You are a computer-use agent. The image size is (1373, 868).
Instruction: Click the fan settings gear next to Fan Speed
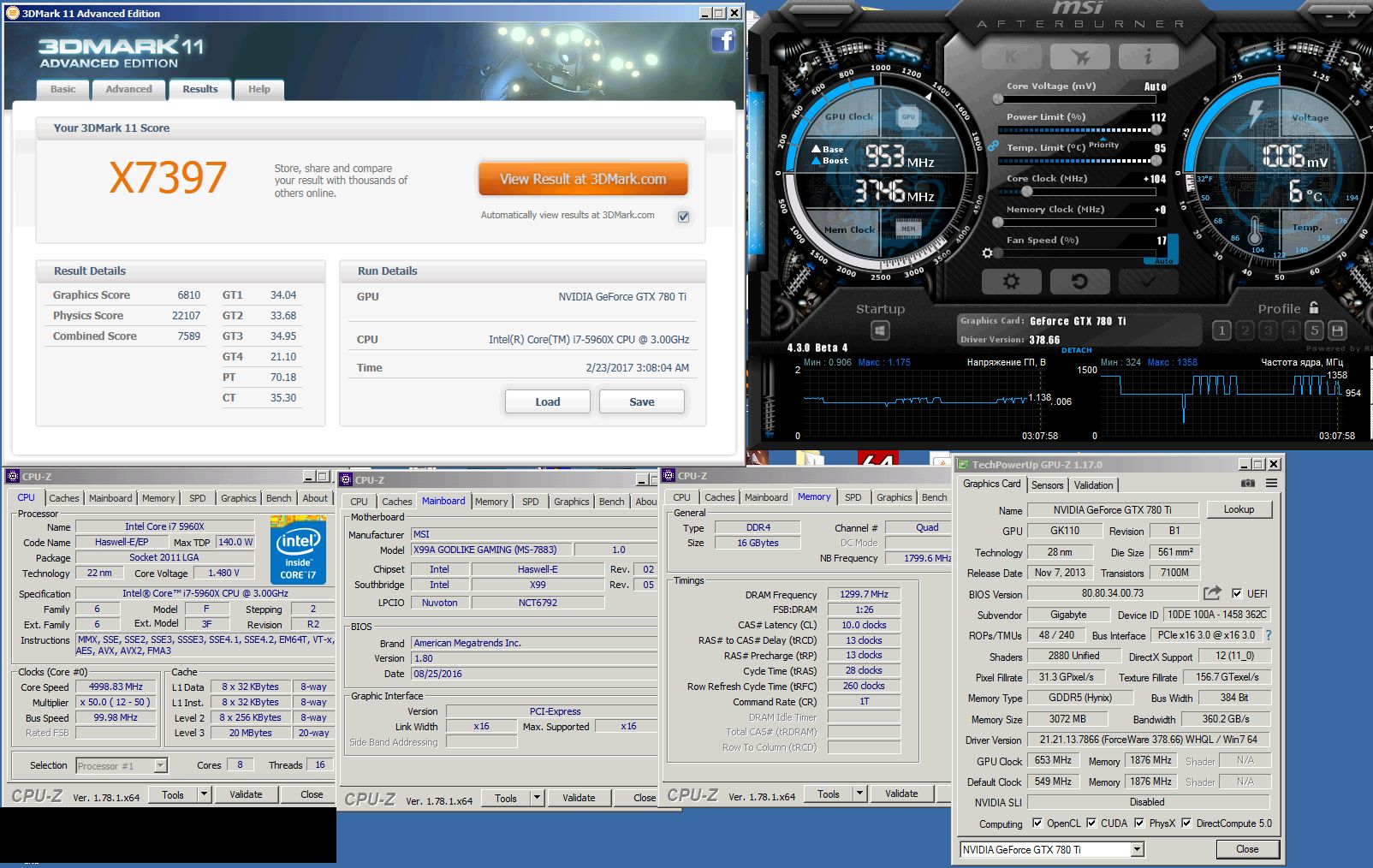988,253
